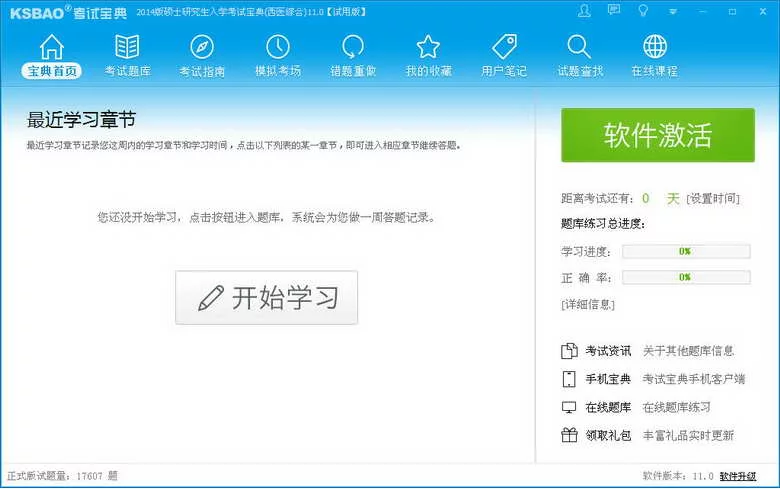Image resolution: width=780 pixels, height=489 pixels.
Task: Maximize the window
Action: point(732,11)
